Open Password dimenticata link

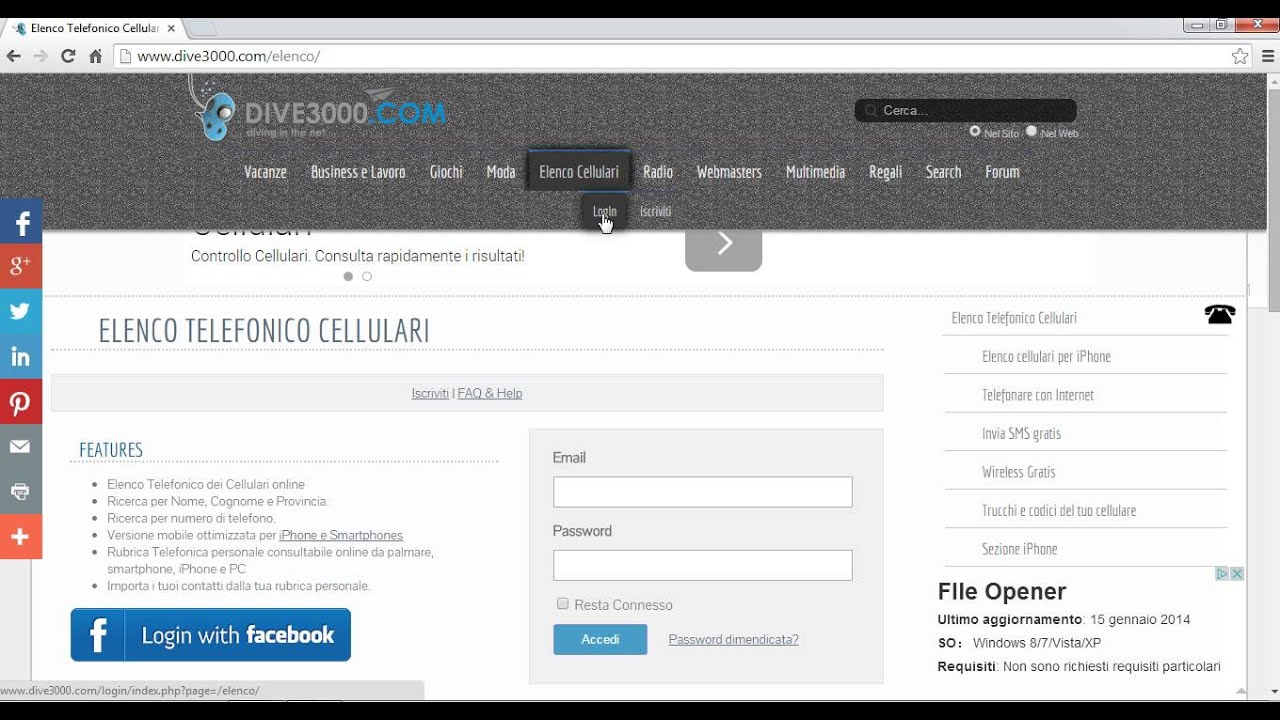[x=733, y=639]
